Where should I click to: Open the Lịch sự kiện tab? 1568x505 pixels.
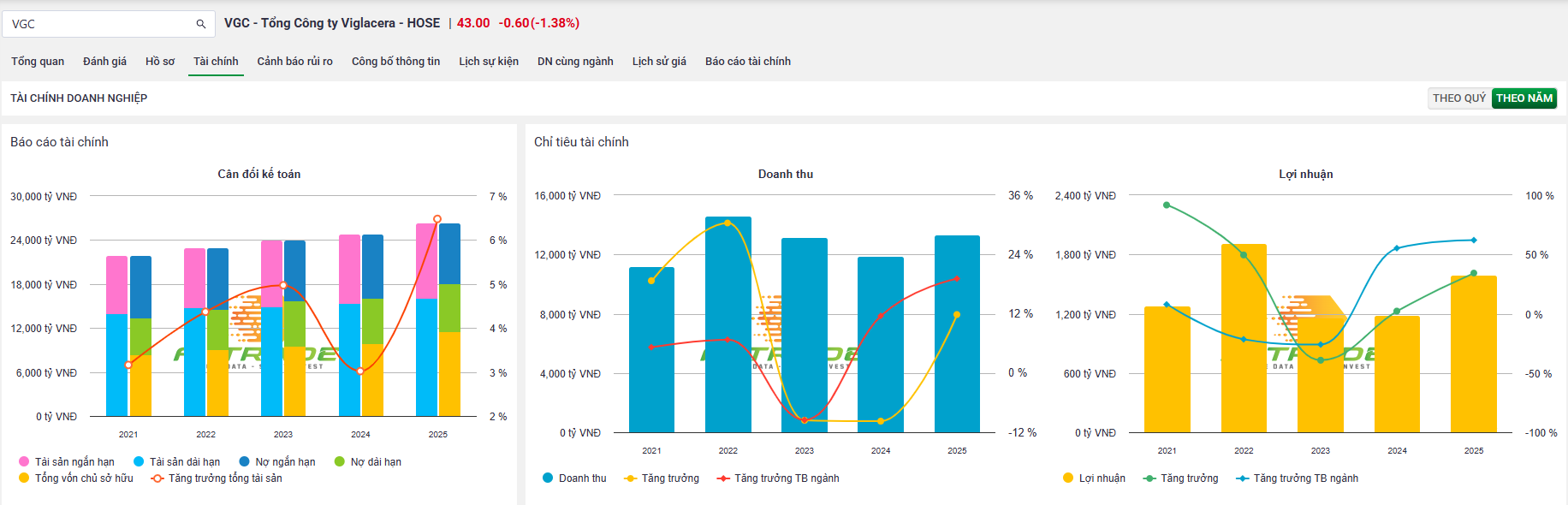(489, 62)
